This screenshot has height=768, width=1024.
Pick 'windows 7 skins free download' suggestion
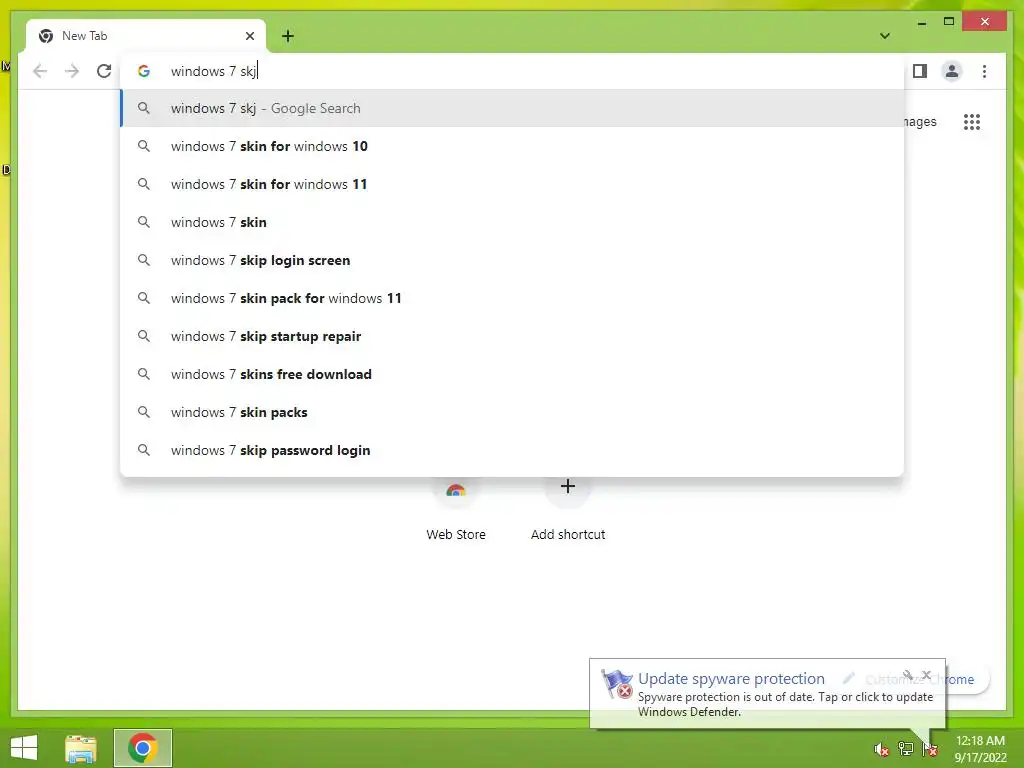(512, 374)
